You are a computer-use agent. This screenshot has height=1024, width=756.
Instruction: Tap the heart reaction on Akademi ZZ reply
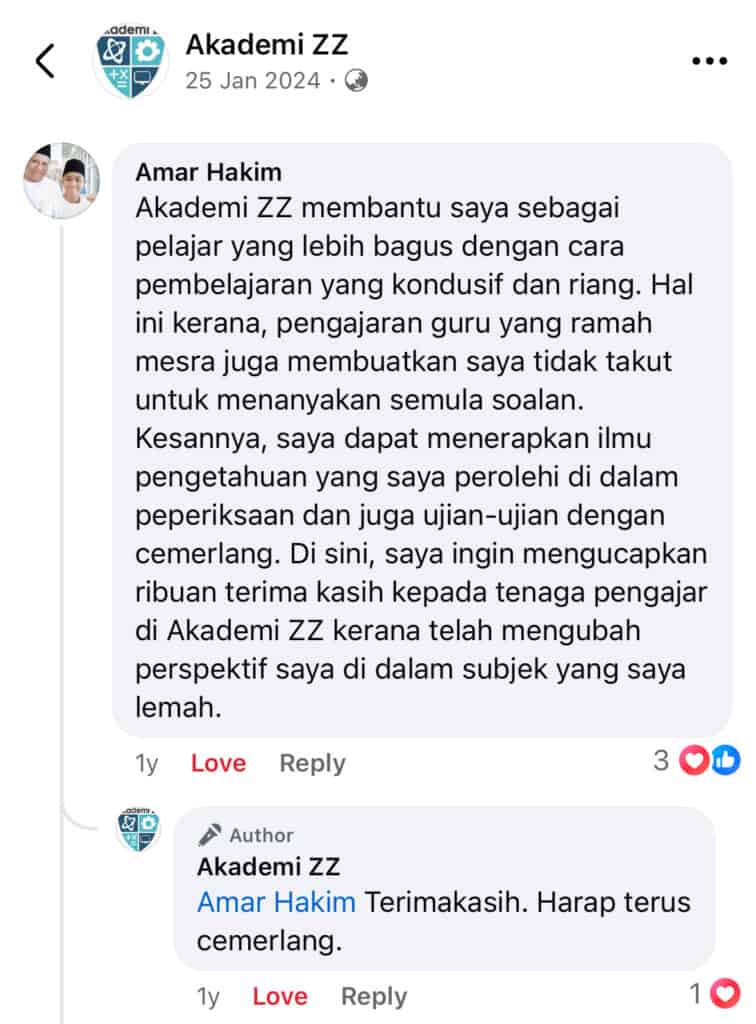pos(725,994)
